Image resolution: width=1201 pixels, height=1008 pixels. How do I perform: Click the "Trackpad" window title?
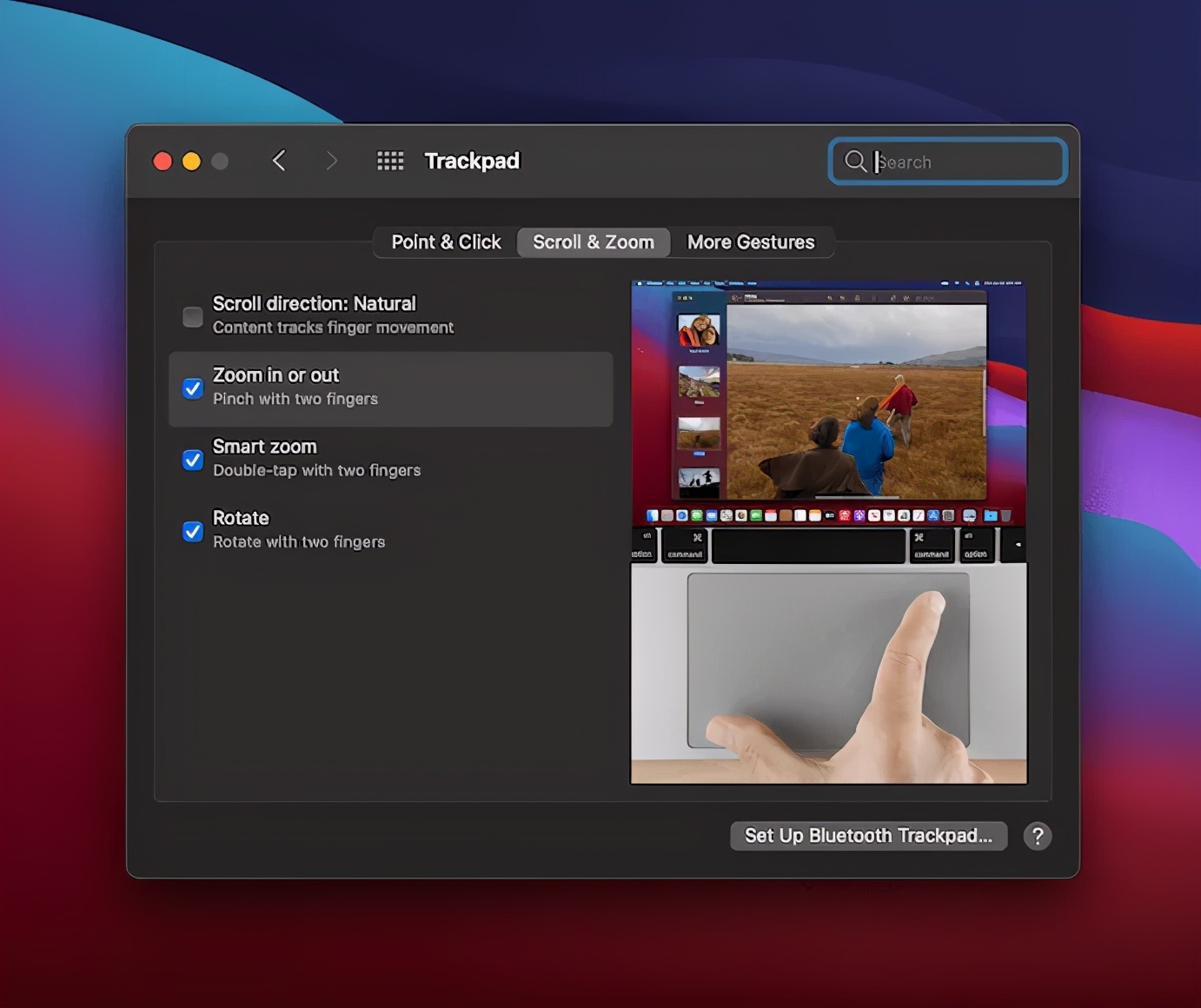(472, 161)
